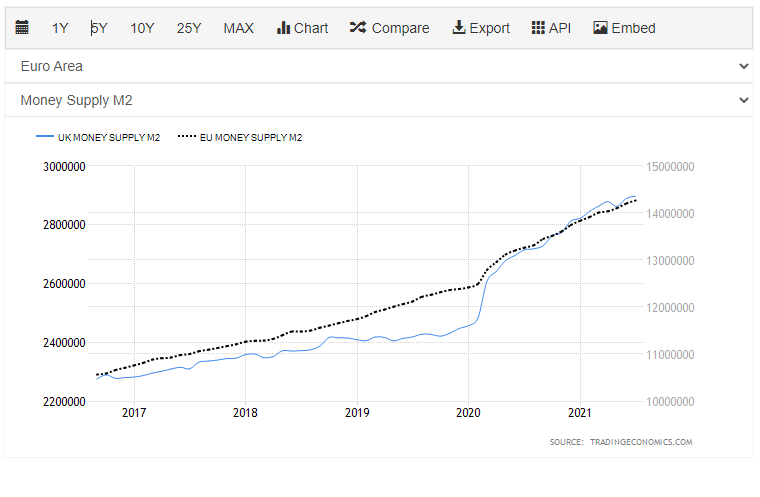Screen dimensions: 760x497
Task: Expand the Money Supply M2 chevron arrow
Action: tap(744, 100)
